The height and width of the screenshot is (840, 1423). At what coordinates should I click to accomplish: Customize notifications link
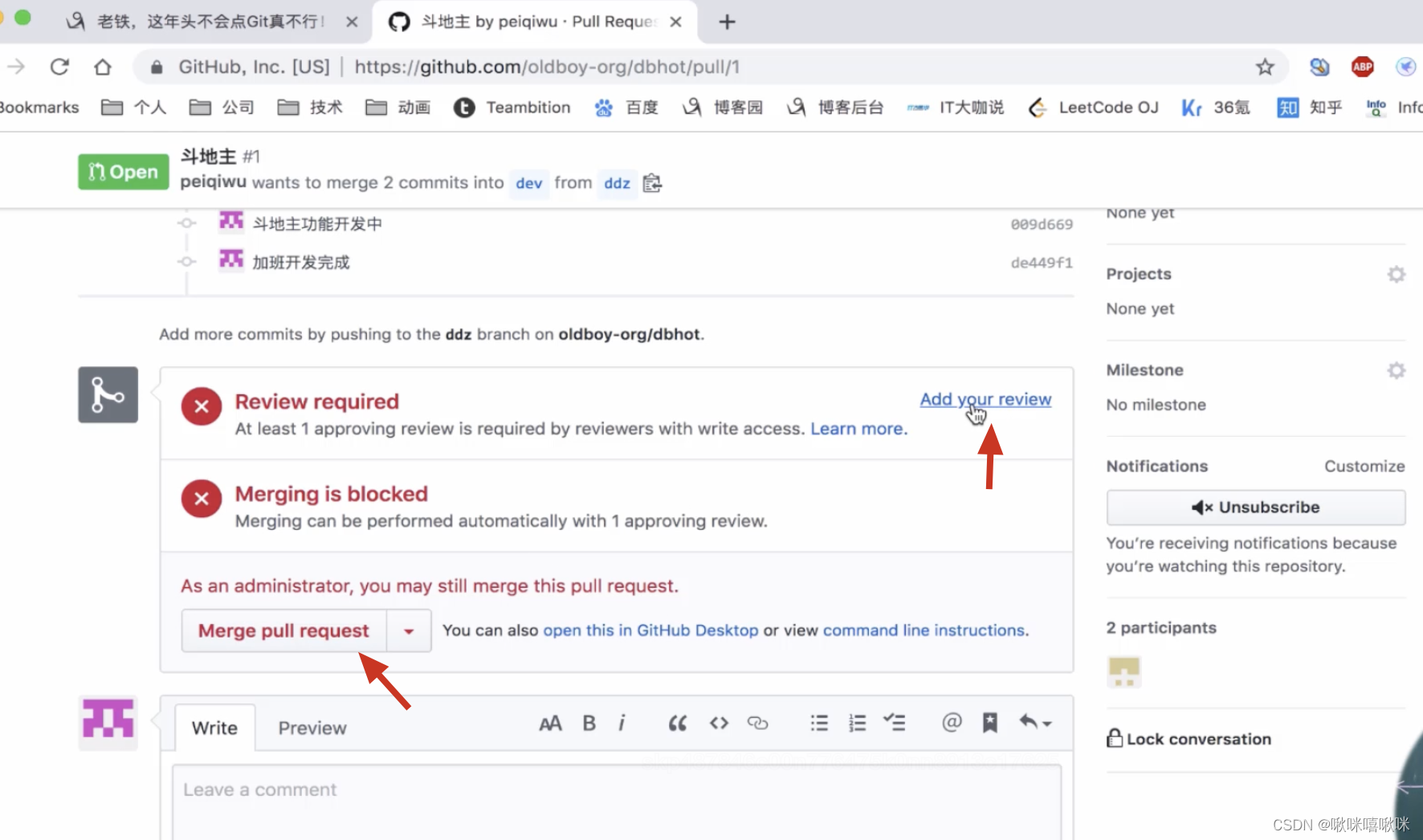pos(1364,467)
